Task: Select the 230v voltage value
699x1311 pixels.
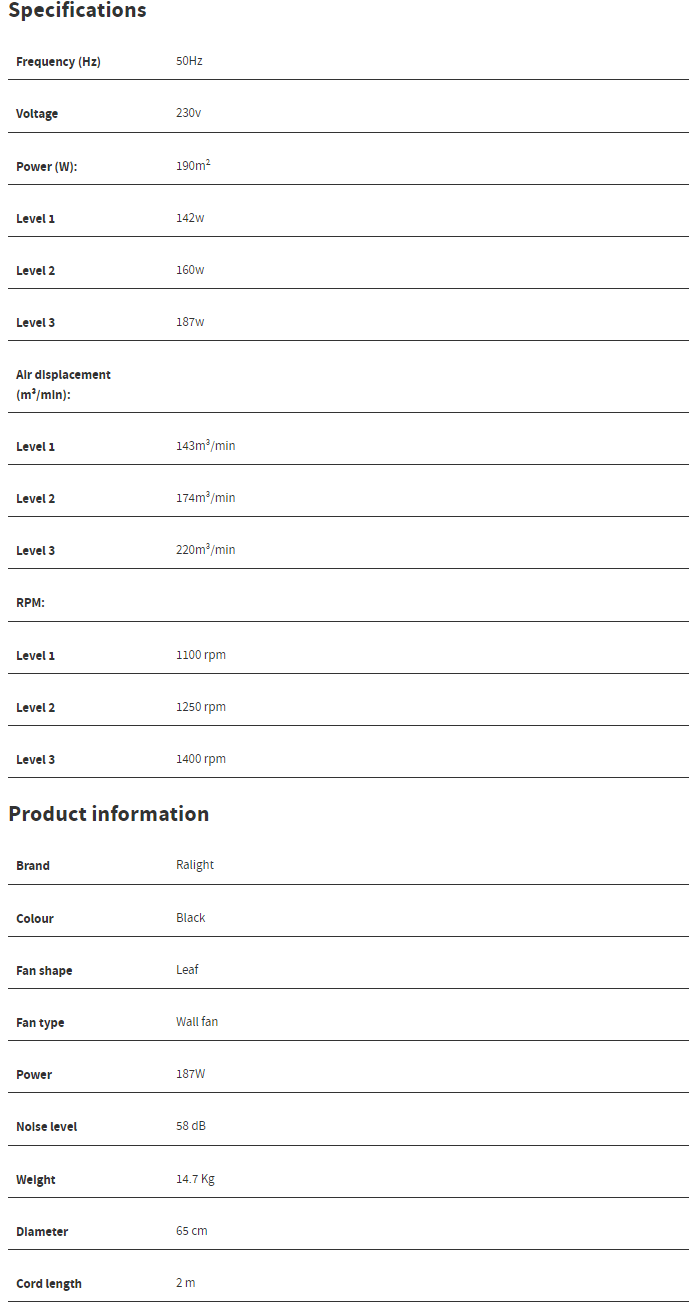Action: coord(188,113)
